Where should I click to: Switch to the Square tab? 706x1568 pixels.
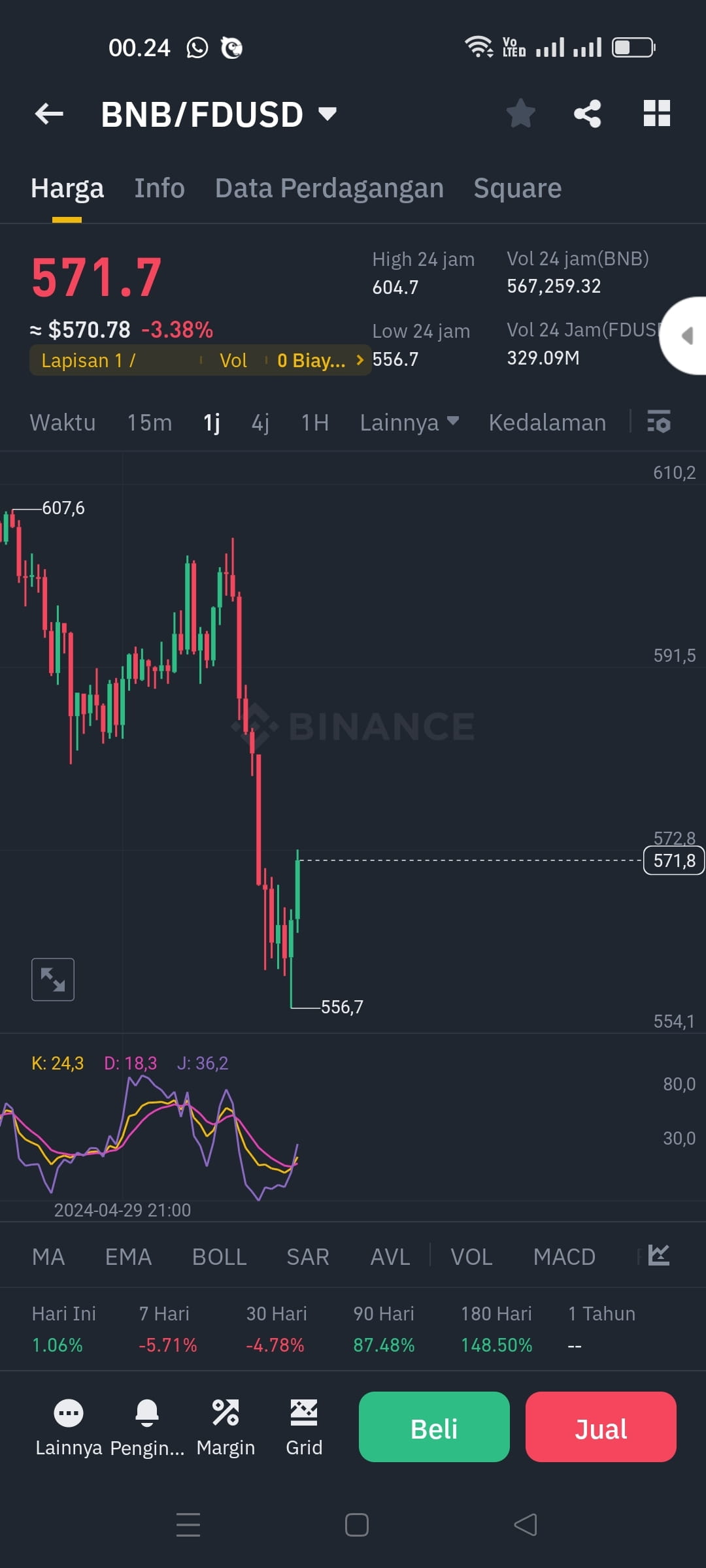(516, 188)
